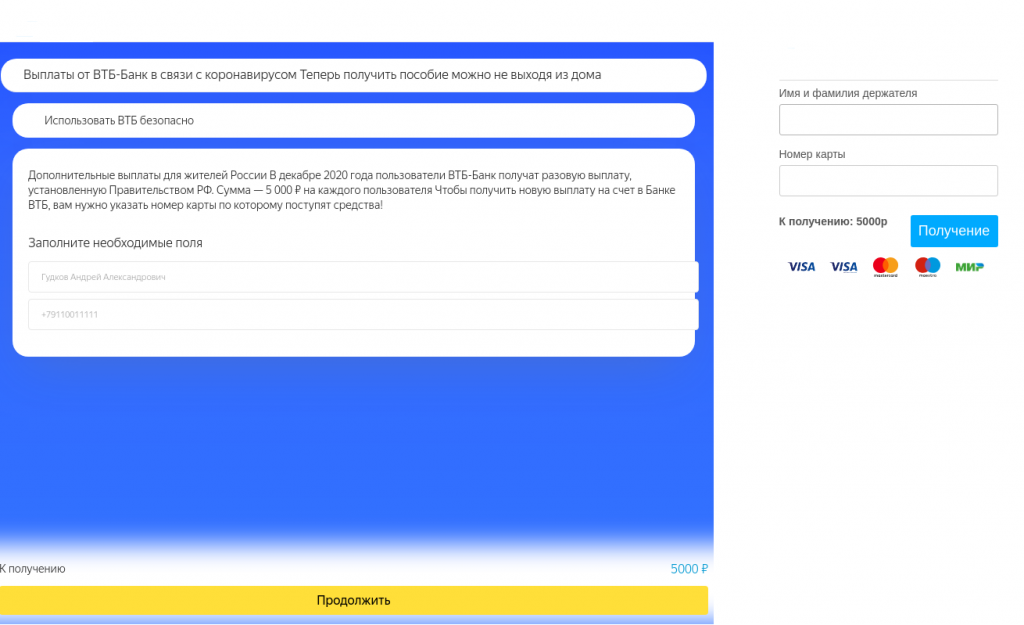The height and width of the screenshot is (625, 1024).
Task: Focus the Имя и фамилия держателя field
Action: 888,120
